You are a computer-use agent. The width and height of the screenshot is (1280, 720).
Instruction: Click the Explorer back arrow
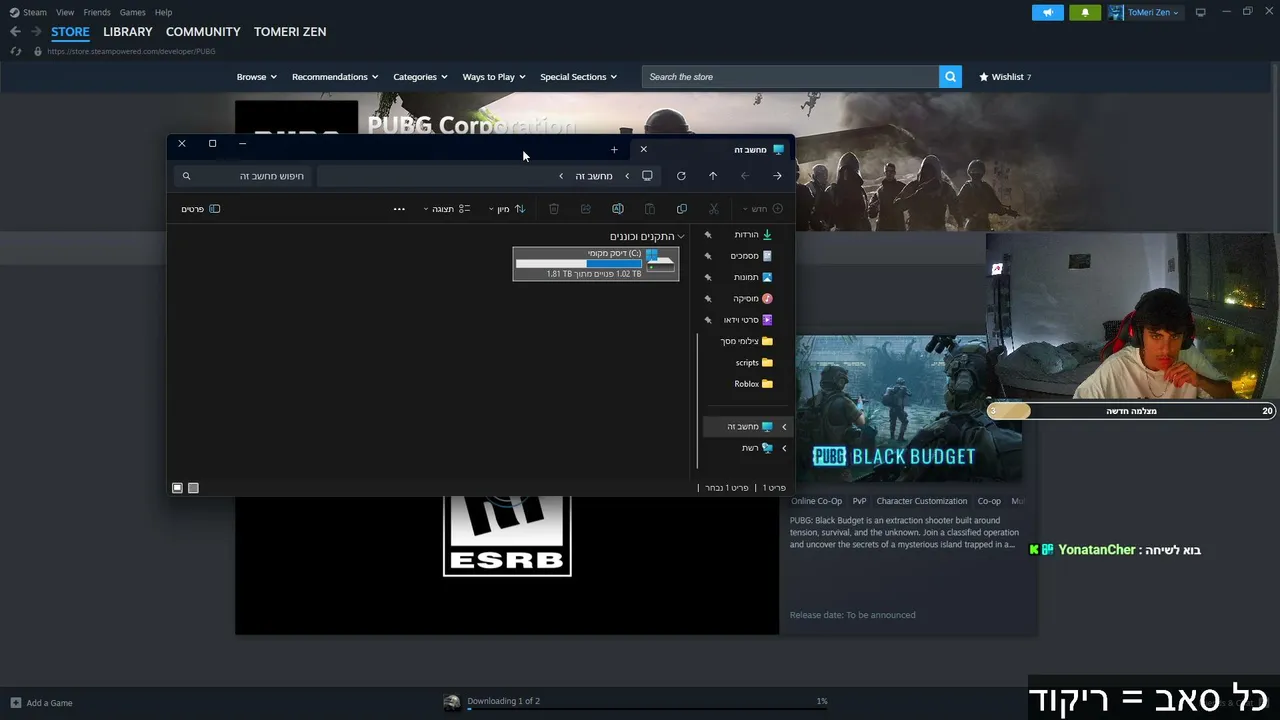(x=777, y=176)
